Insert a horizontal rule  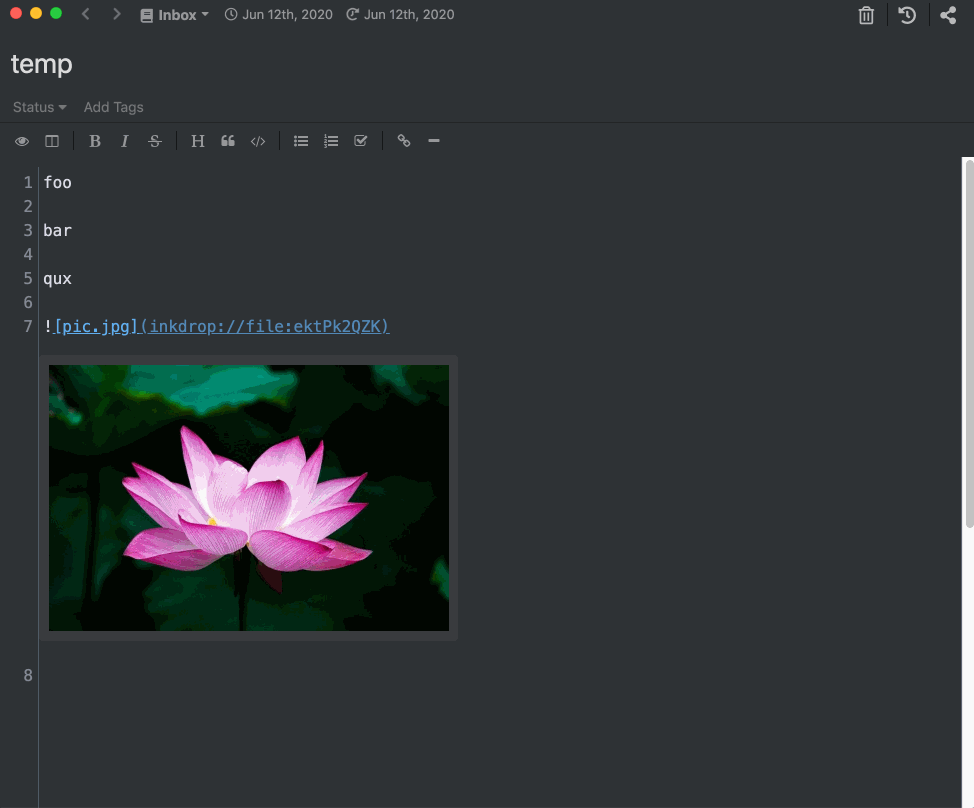point(434,141)
